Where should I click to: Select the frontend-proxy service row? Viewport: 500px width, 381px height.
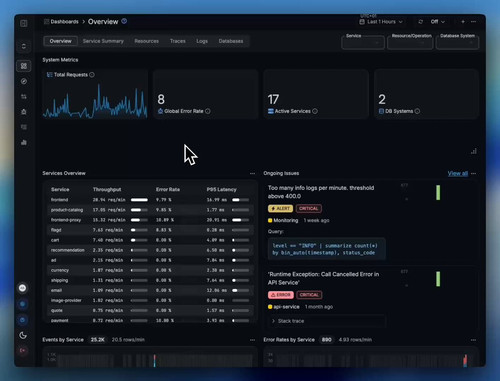(x=150, y=220)
